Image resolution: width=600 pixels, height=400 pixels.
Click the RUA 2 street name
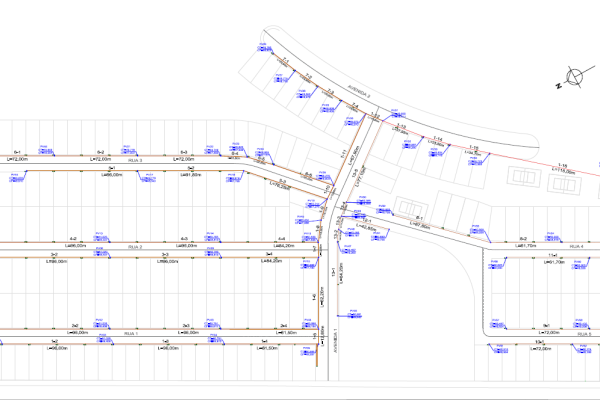[135, 247]
